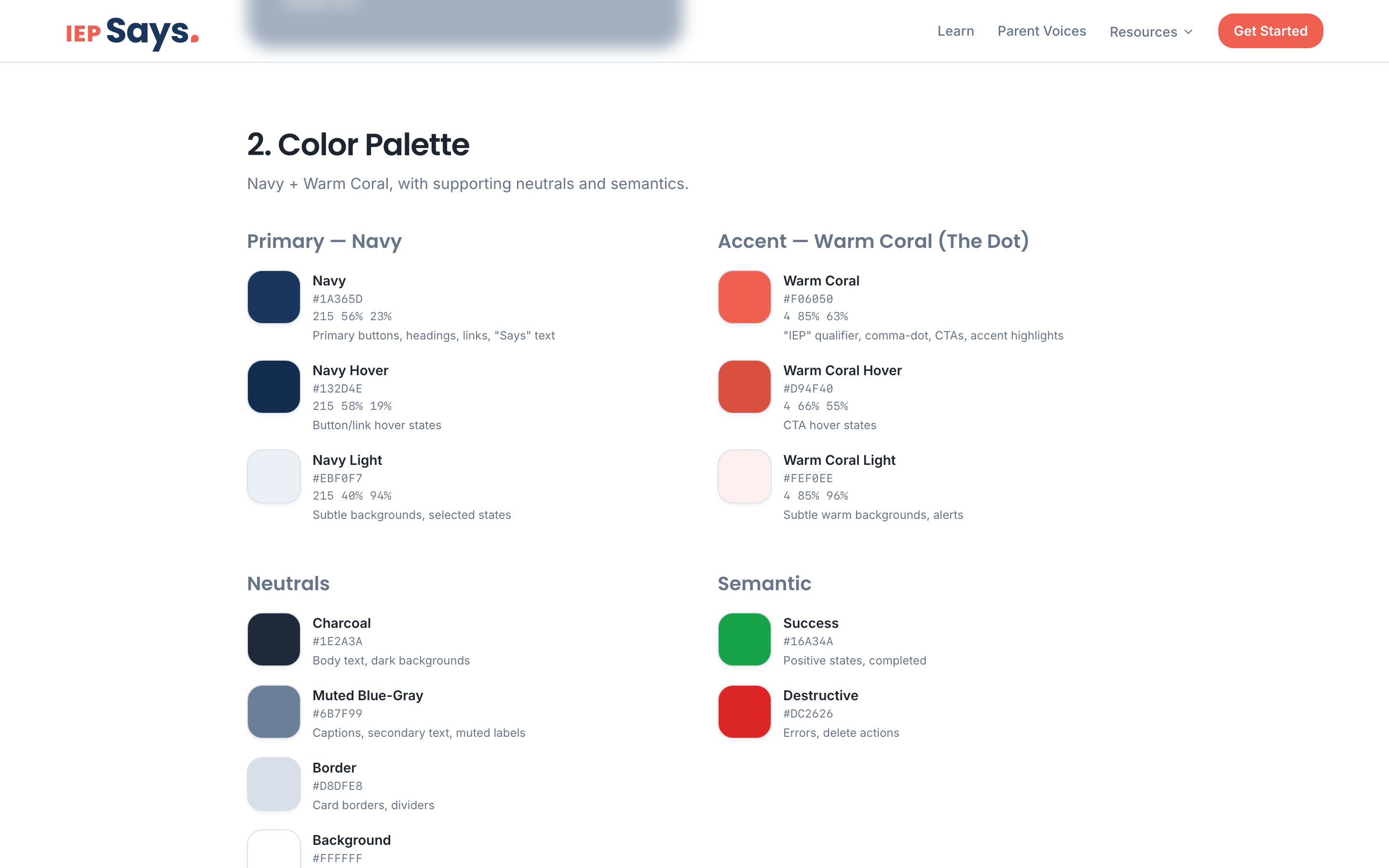Select the Border color swatch
Viewport: 1389px width, 868px height.
(x=273, y=784)
